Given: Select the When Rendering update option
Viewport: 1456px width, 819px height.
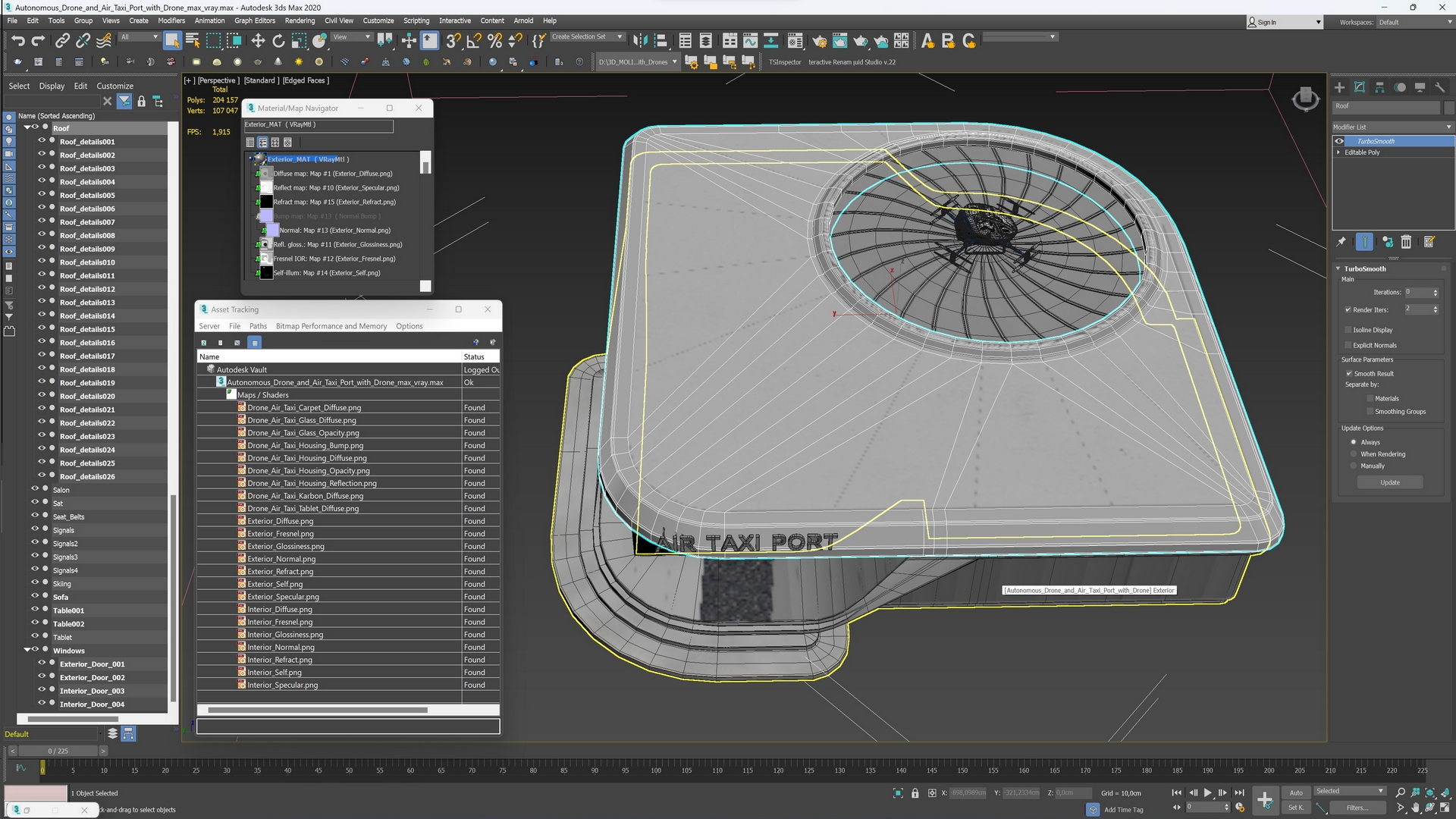Looking at the screenshot, I should click(x=1354, y=454).
